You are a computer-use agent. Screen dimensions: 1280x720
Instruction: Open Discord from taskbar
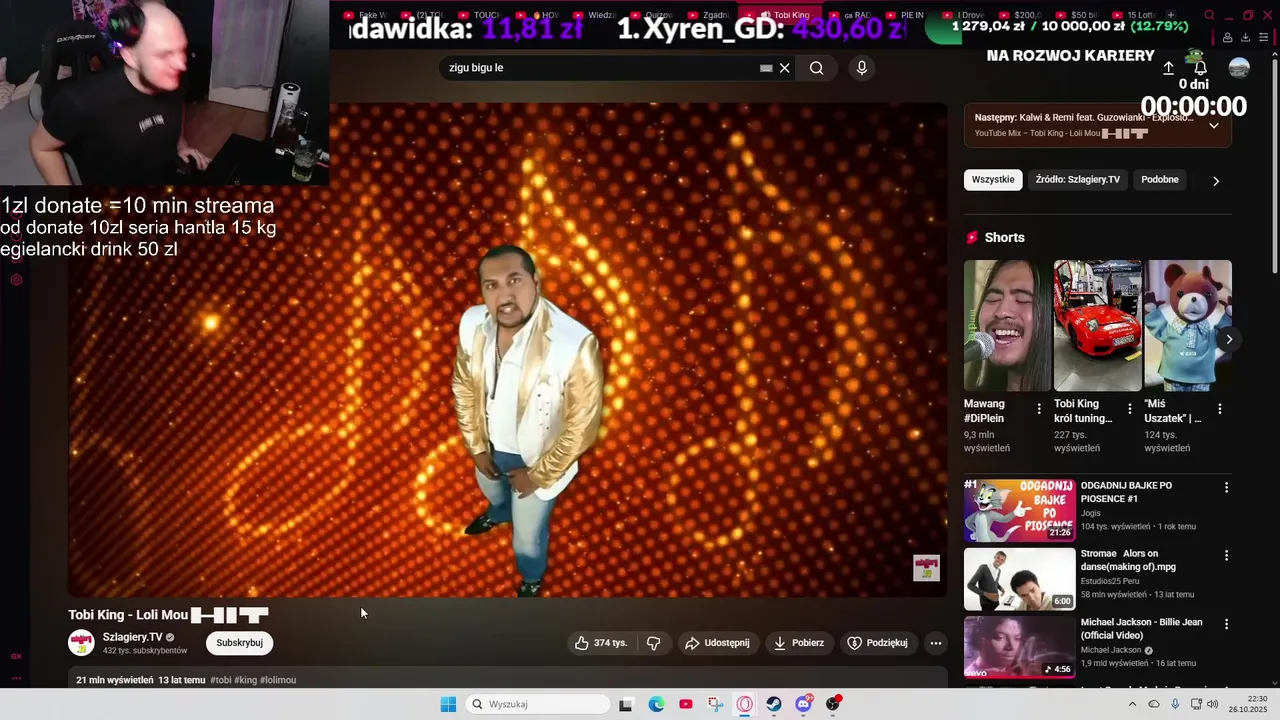(803, 704)
